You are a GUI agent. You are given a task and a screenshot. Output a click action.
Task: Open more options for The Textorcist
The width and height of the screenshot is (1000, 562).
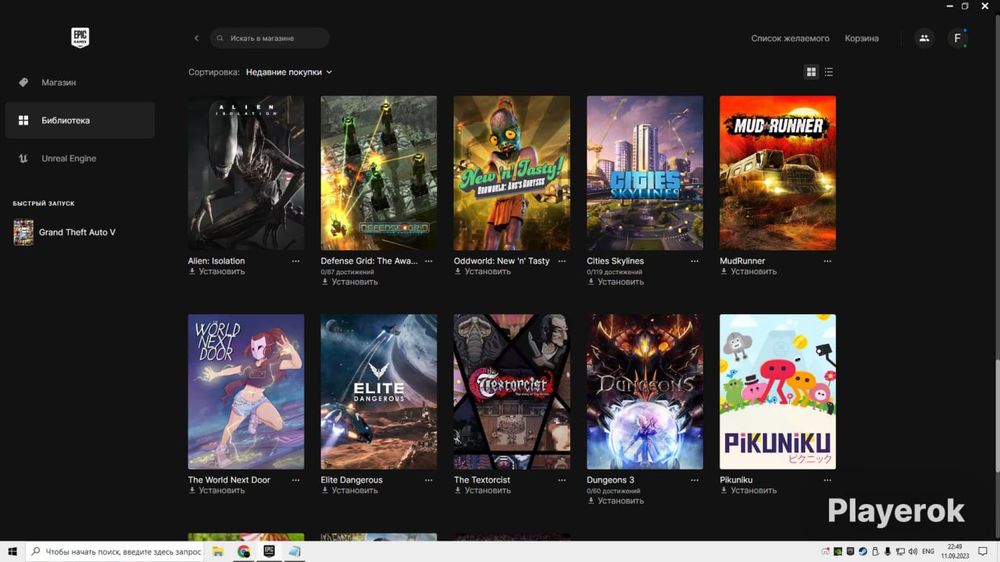coord(562,480)
